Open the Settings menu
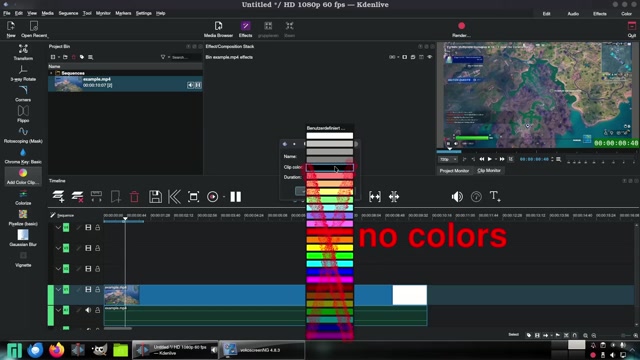The image size is (640, 360). [143, 13]
